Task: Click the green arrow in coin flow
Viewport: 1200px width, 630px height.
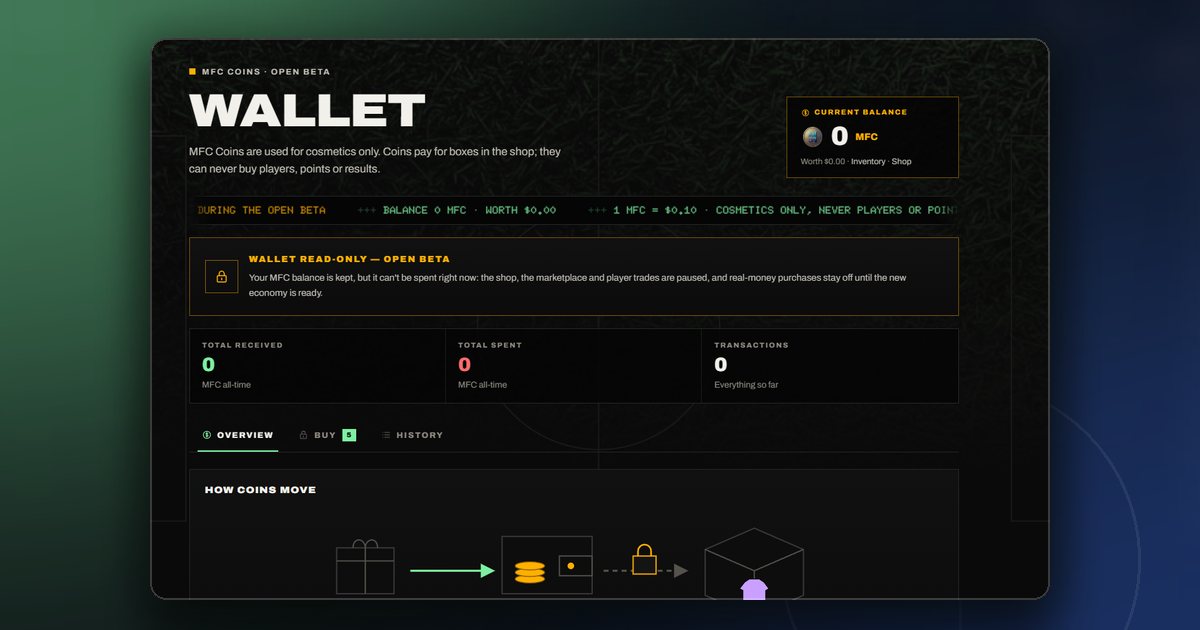Action: click(x=452, y=571)
